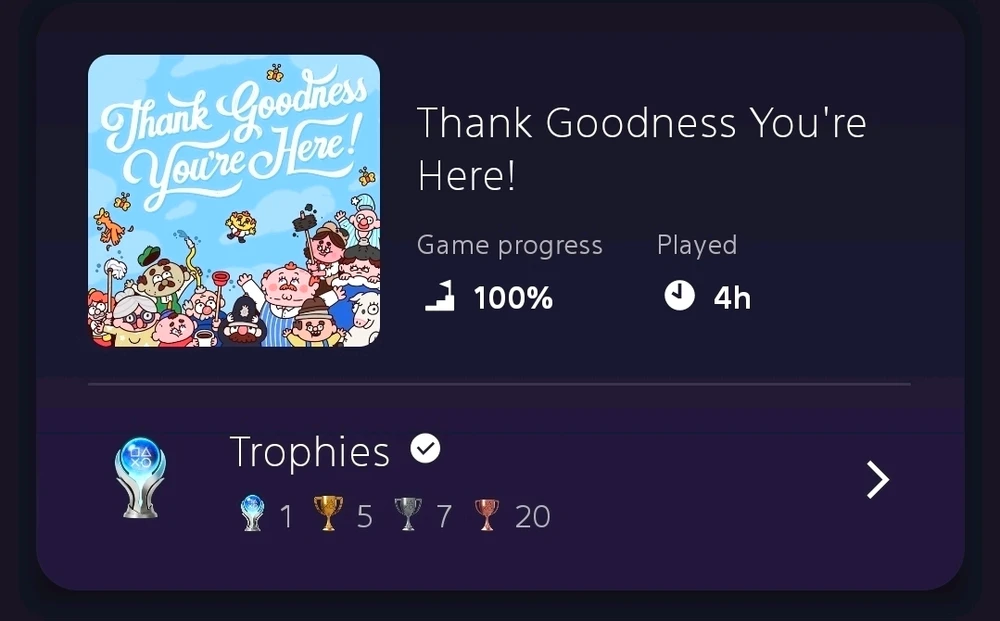Image resolution: width=1000 pixels, height=621 pixels.
Task: Click the game progress stairs icon
Action: coord(439,297)
